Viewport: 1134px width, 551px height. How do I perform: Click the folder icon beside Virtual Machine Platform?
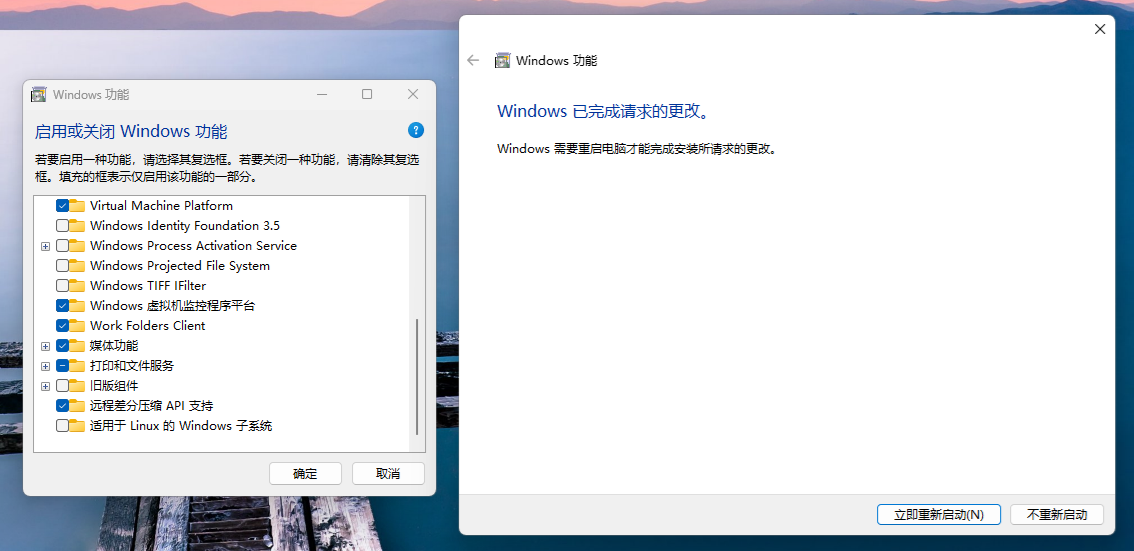(x=78, y=206)
